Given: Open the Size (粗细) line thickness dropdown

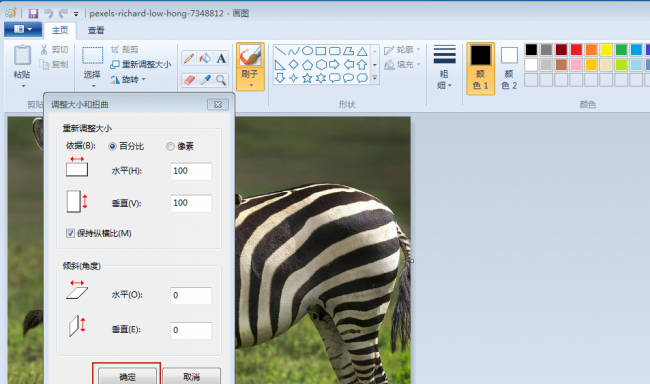Looking at the screenshot, I should tap(444, 68).
